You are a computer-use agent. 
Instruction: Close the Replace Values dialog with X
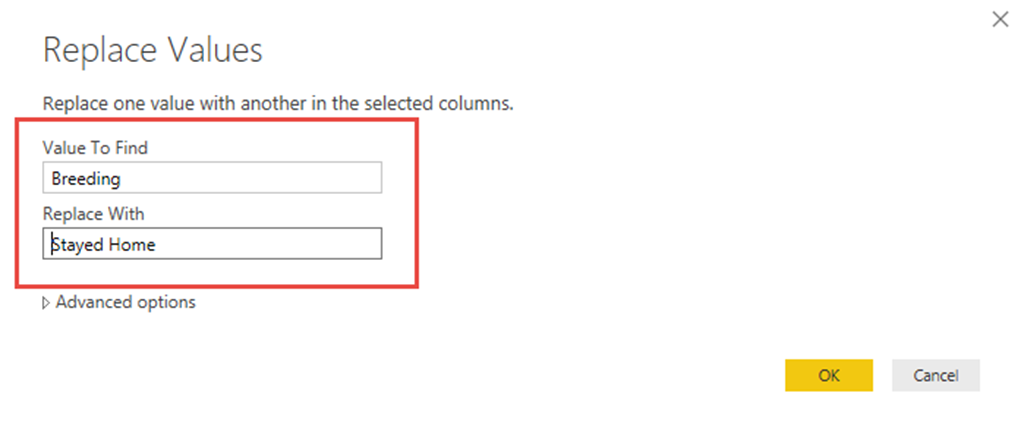999,19
